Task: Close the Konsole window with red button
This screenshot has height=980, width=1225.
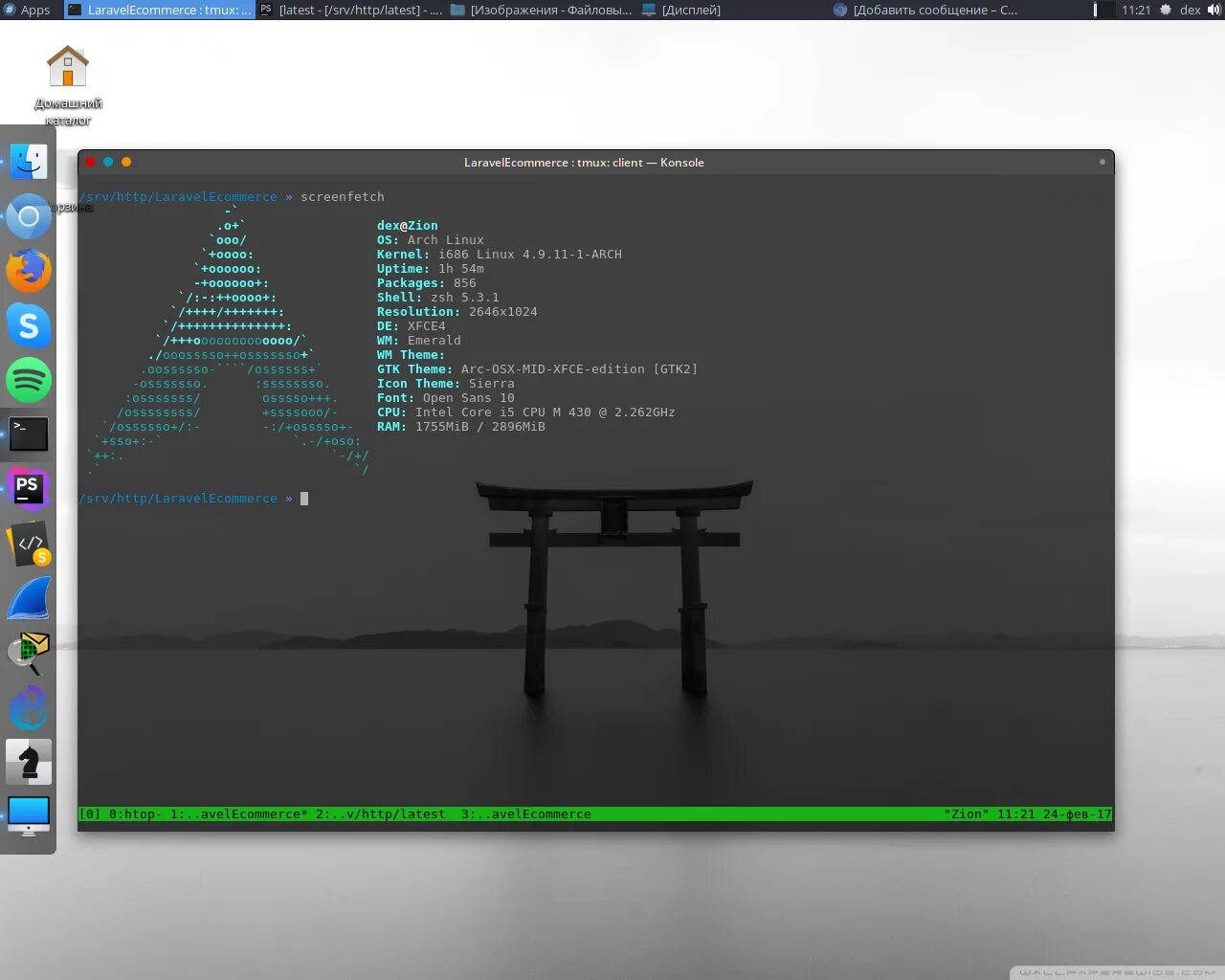Action: (90, 163)
